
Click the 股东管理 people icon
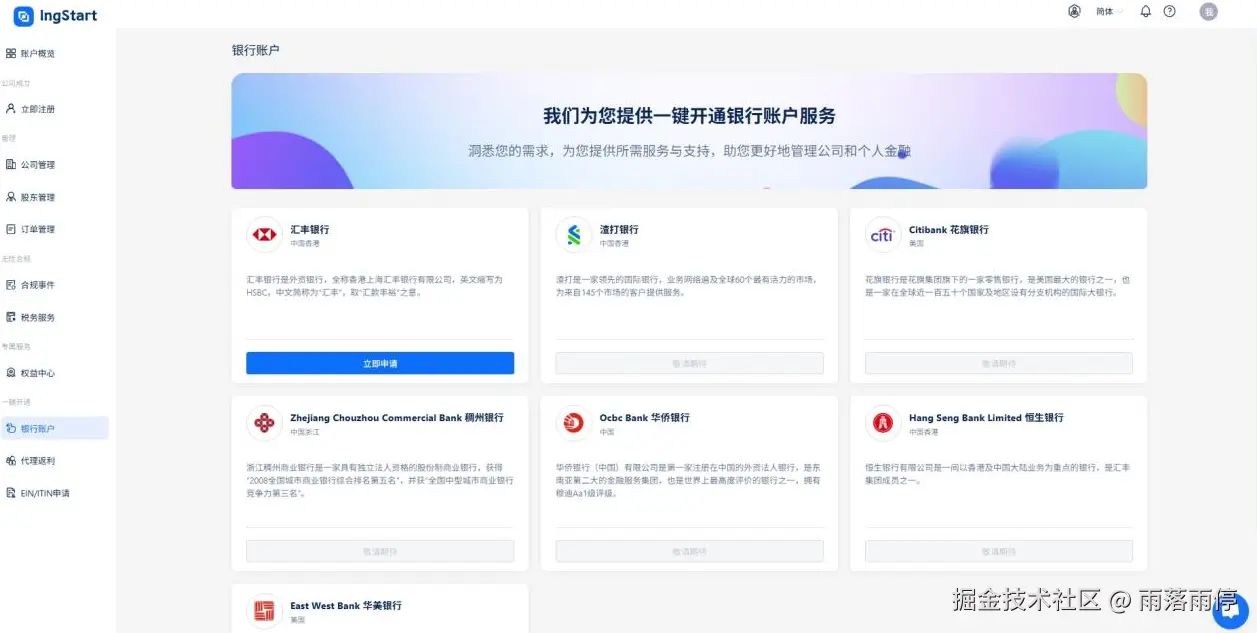[11, 197]
